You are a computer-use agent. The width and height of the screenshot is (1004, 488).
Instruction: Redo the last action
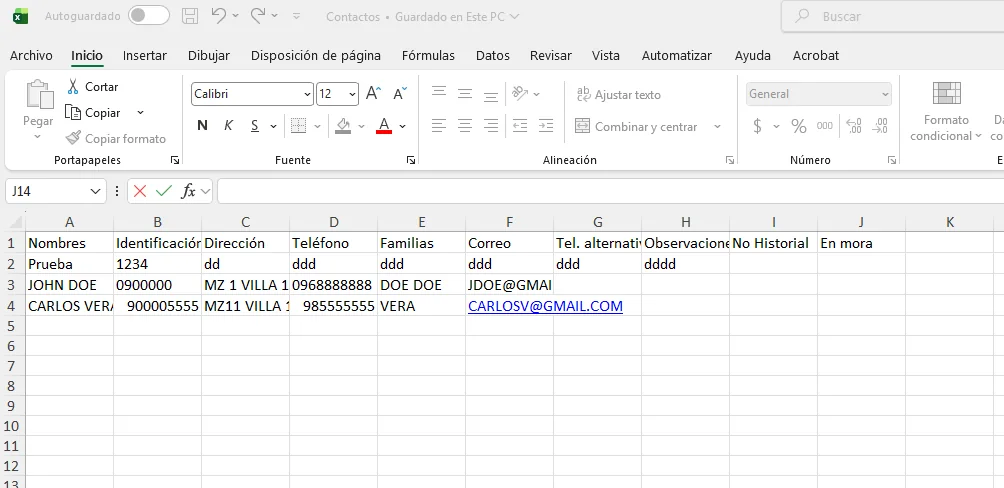point(258,16)
